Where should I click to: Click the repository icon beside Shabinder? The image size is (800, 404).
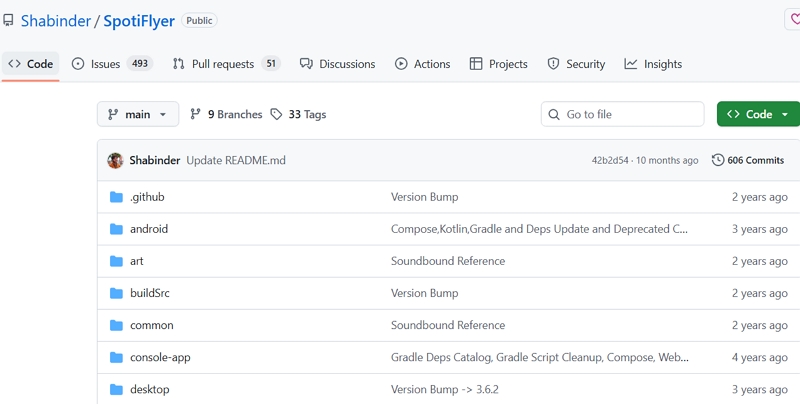click(8, 20)
